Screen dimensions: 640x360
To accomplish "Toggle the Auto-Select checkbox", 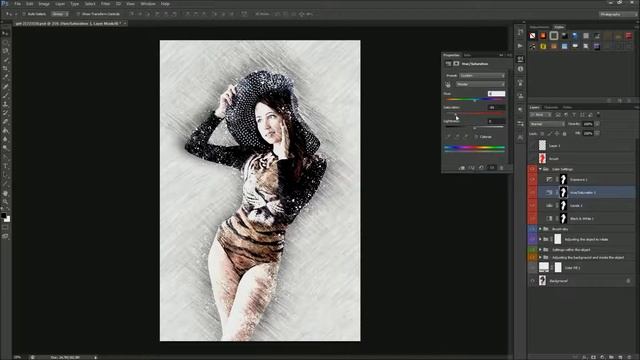I will coord(24,14).
